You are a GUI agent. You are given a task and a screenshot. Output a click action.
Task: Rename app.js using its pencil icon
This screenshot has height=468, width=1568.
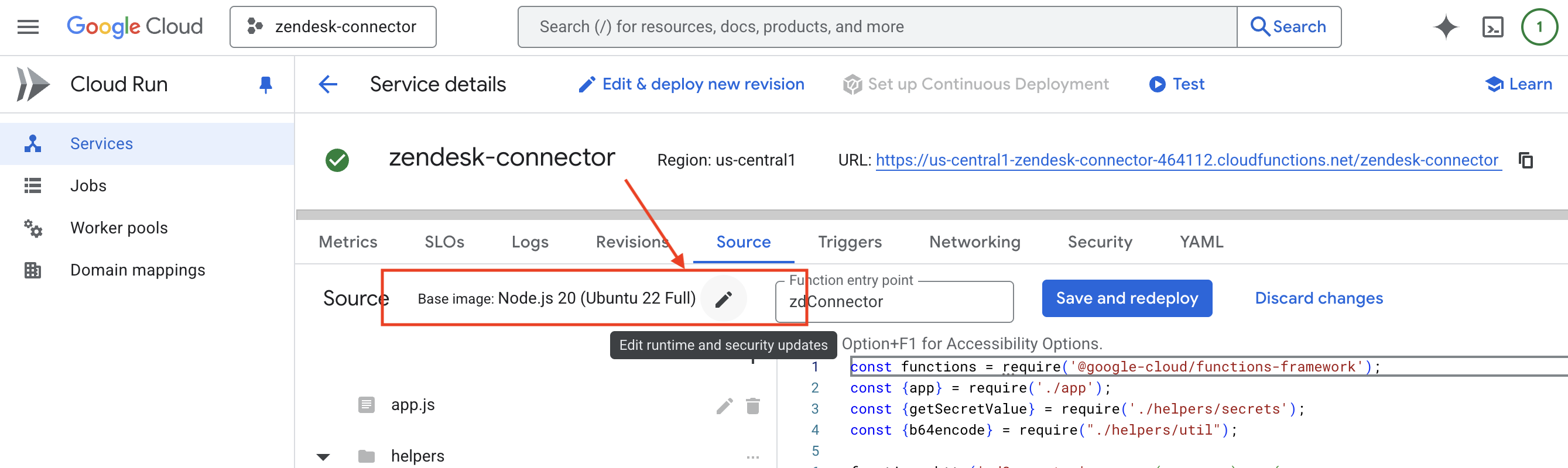tap(724, 406)
